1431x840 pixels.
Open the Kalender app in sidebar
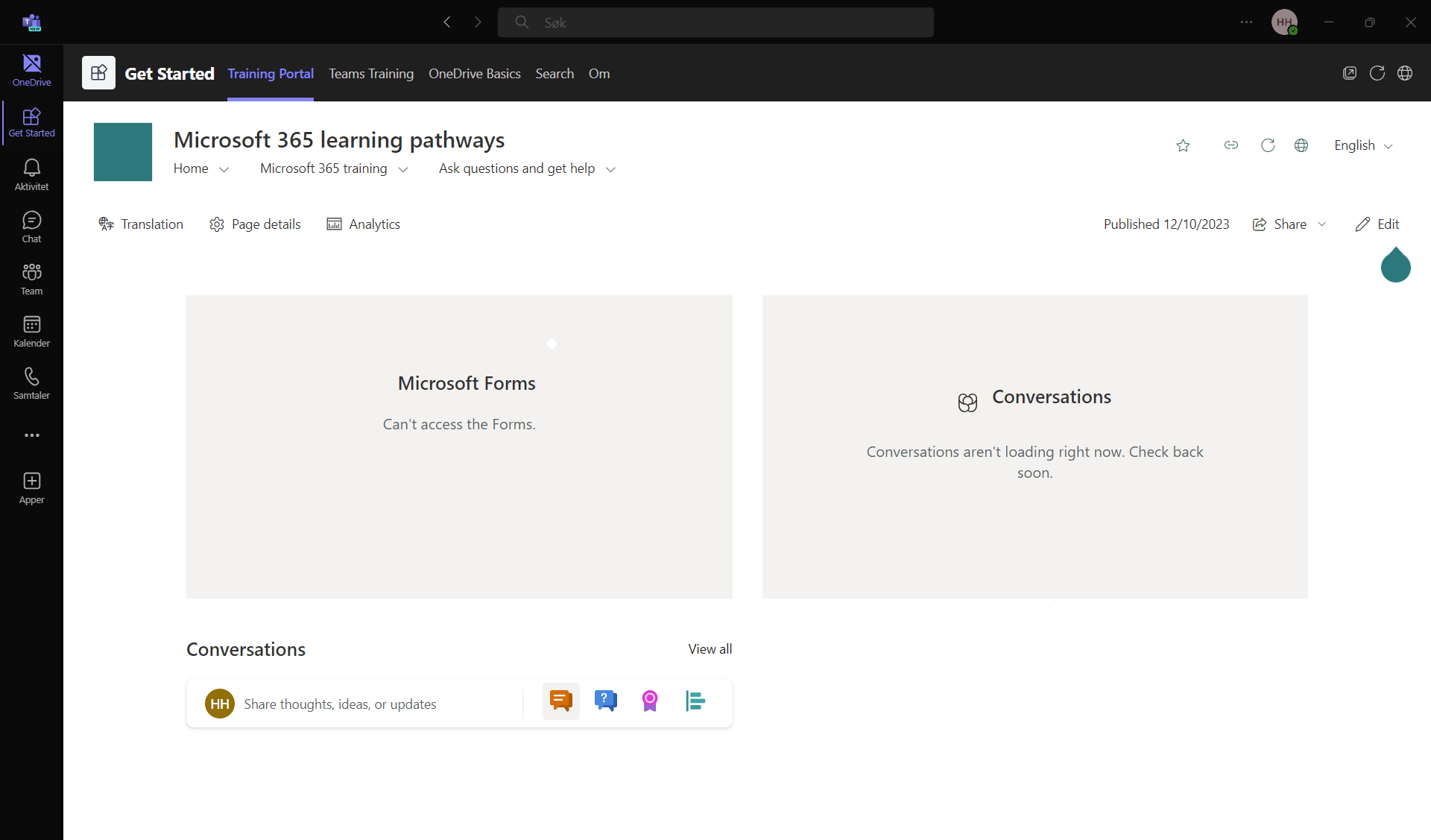pyautogui.click(x=31, y=331)
